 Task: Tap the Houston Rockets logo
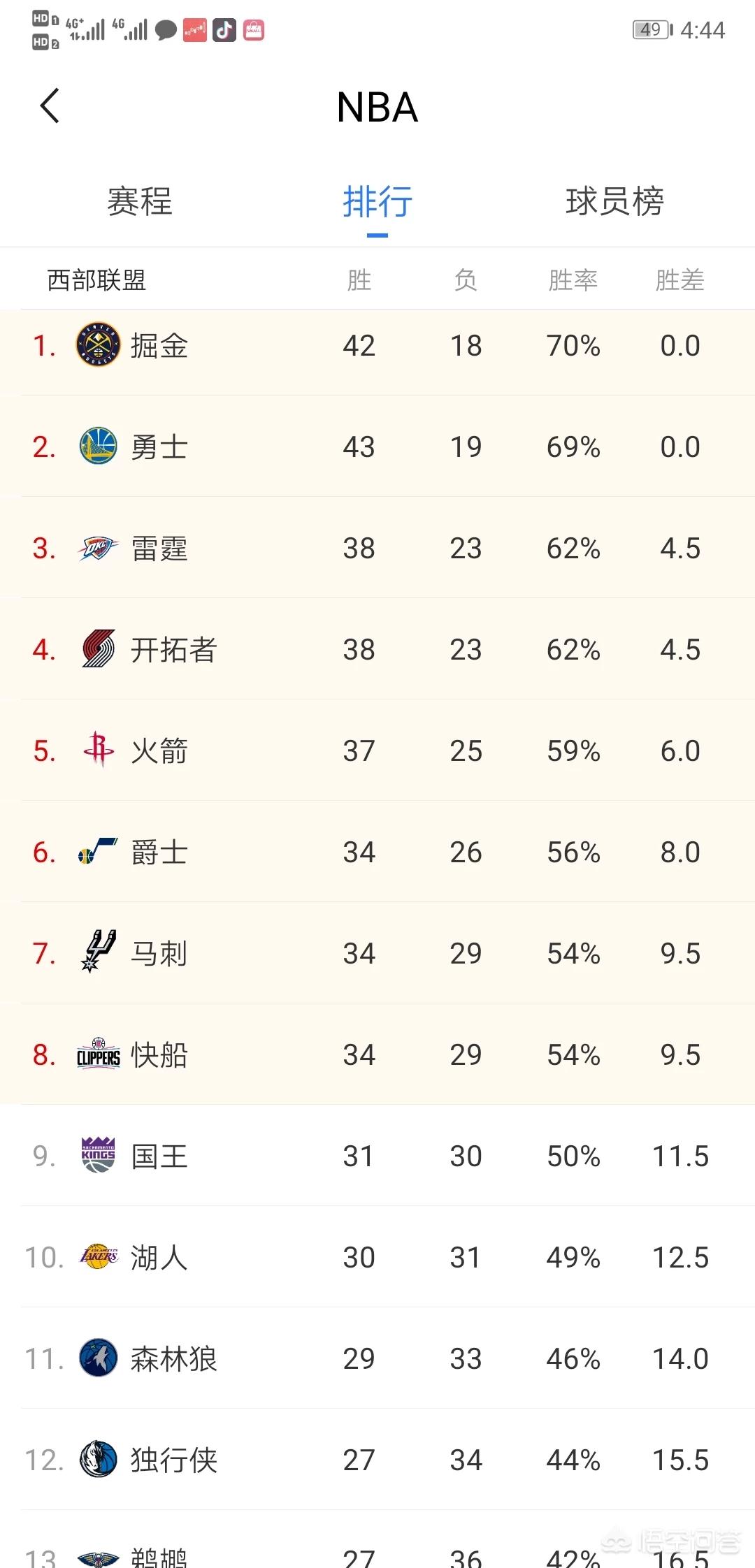[99, 750]
